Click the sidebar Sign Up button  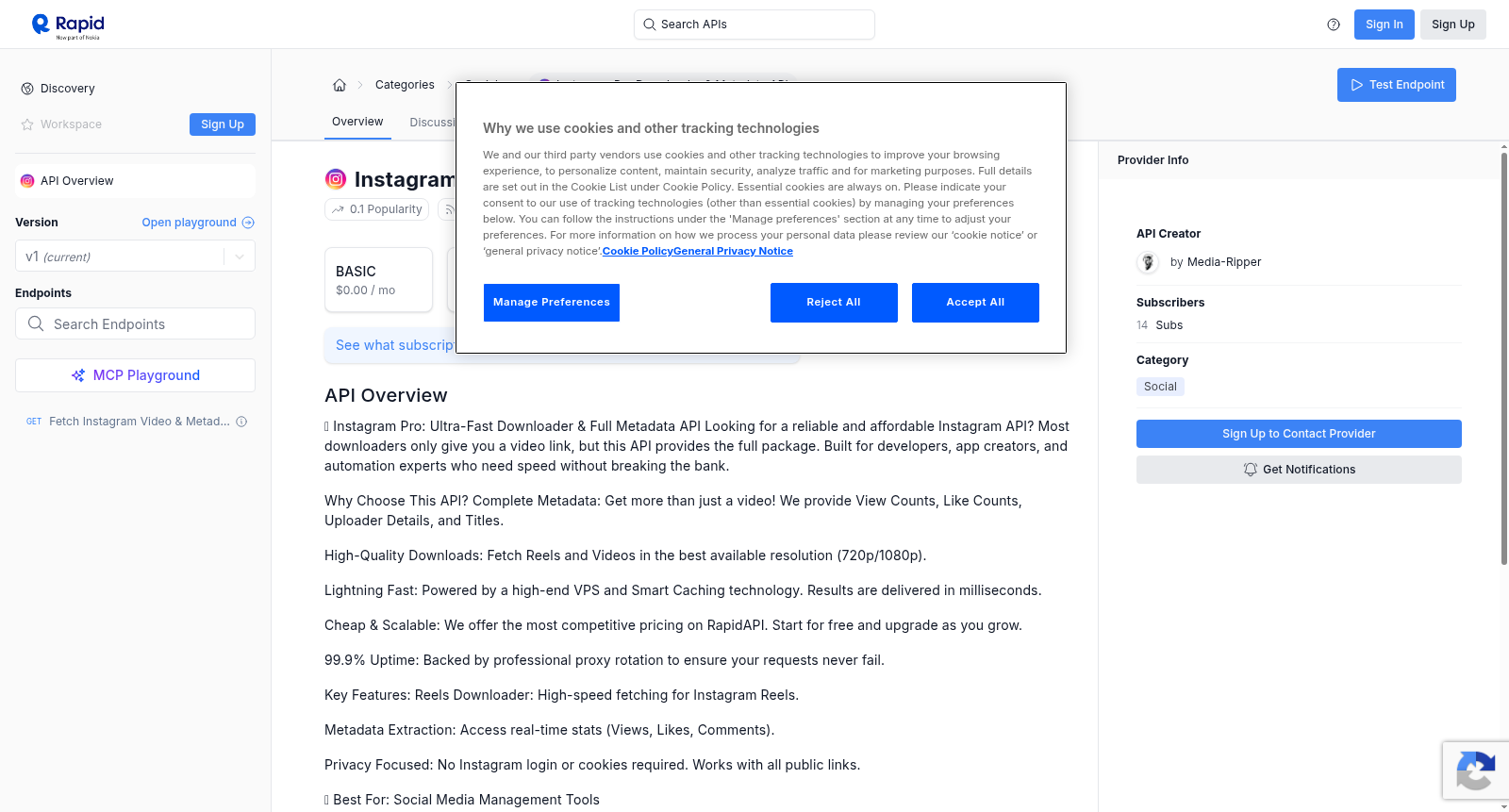[223, 124]
